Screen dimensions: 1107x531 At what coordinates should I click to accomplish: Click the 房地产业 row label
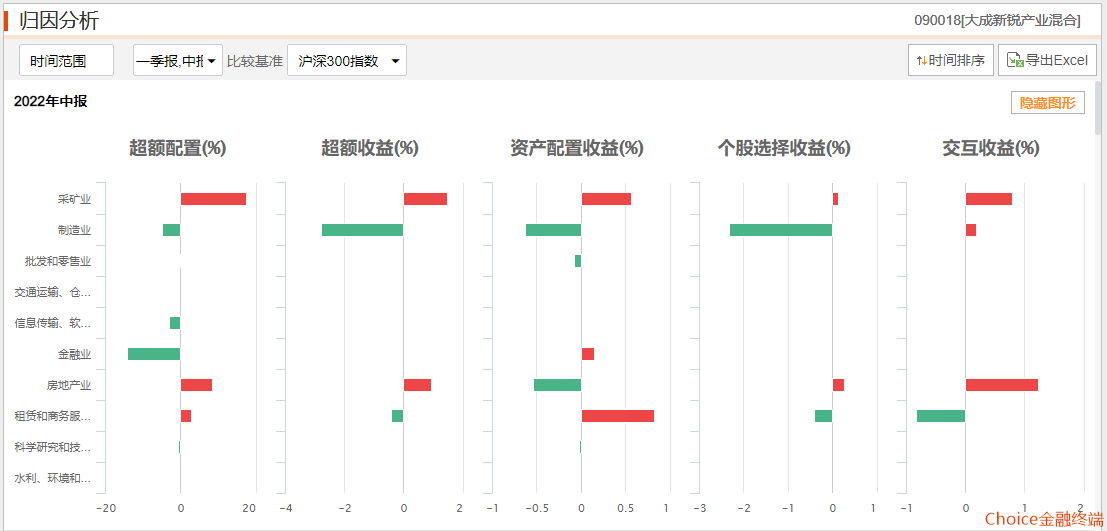pos(69,386)
